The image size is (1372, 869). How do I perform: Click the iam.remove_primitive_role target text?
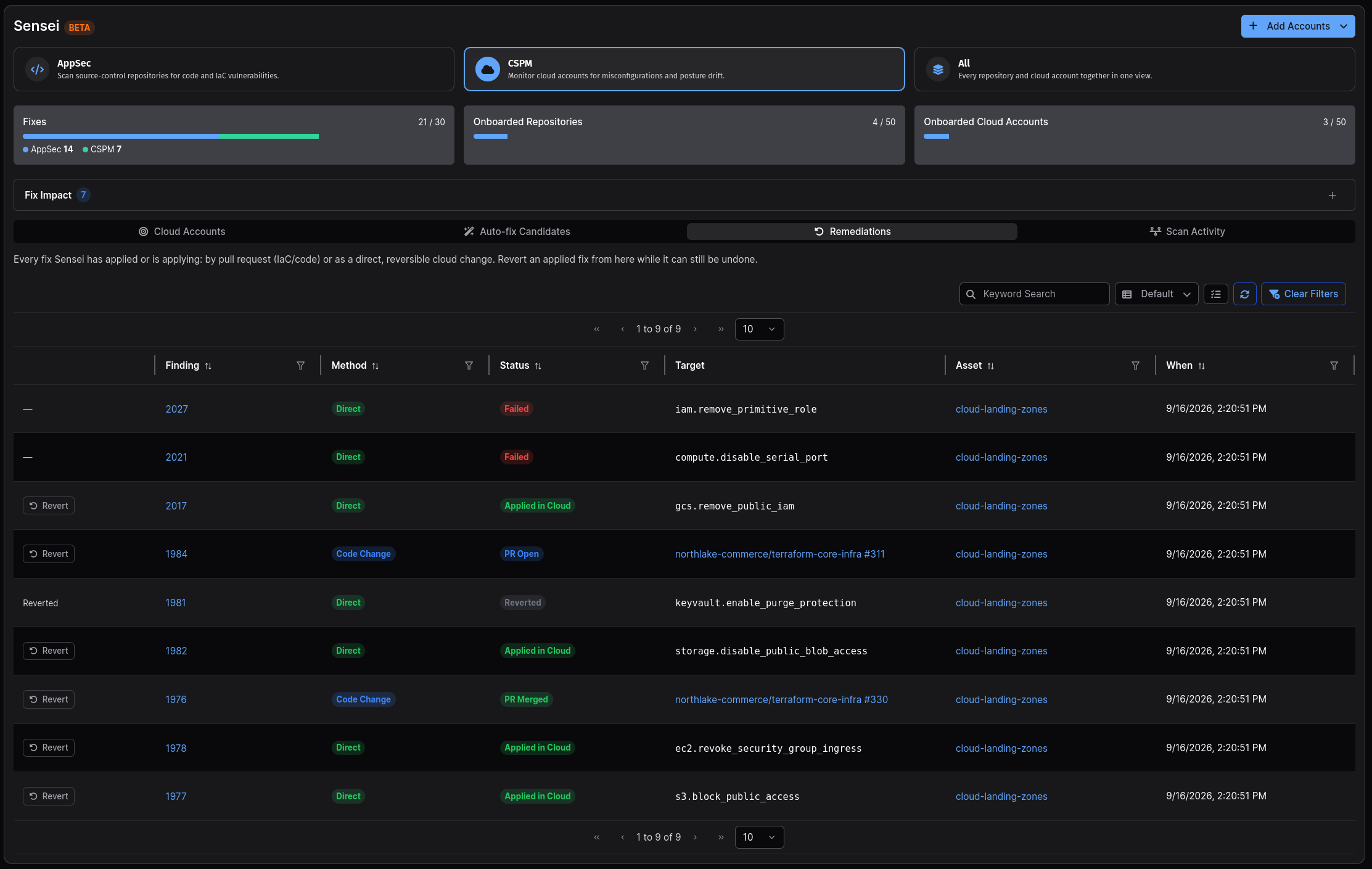pos(746,410)
